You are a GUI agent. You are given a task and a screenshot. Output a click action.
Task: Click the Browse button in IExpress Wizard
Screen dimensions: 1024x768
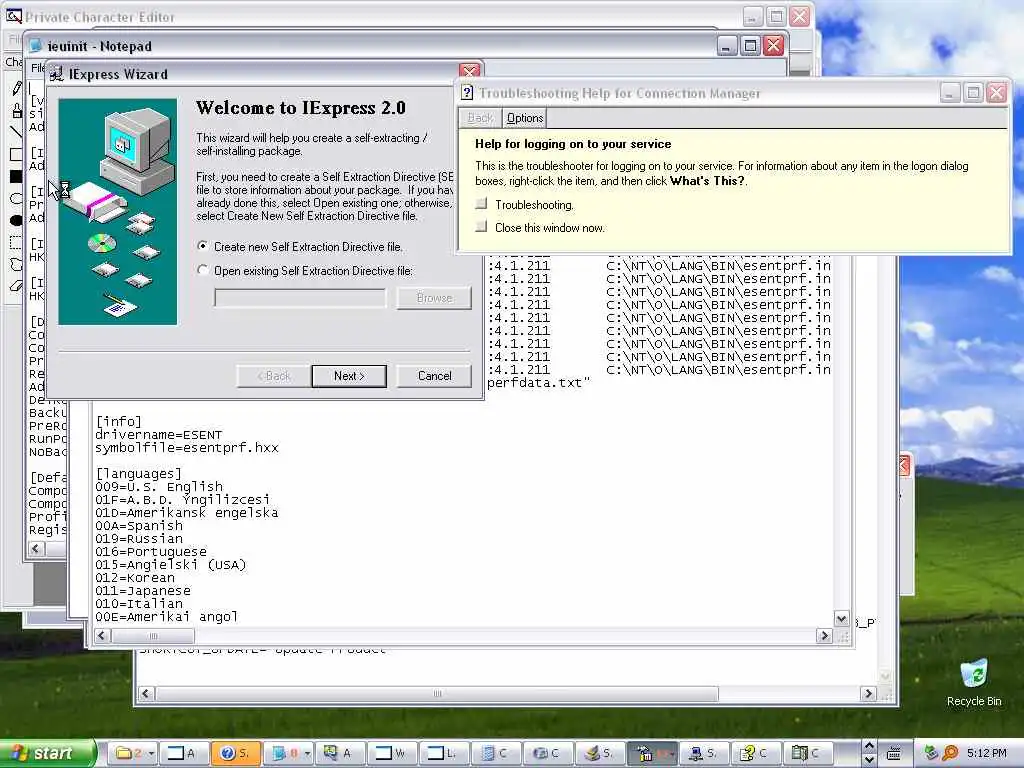(x=434, y=298)
